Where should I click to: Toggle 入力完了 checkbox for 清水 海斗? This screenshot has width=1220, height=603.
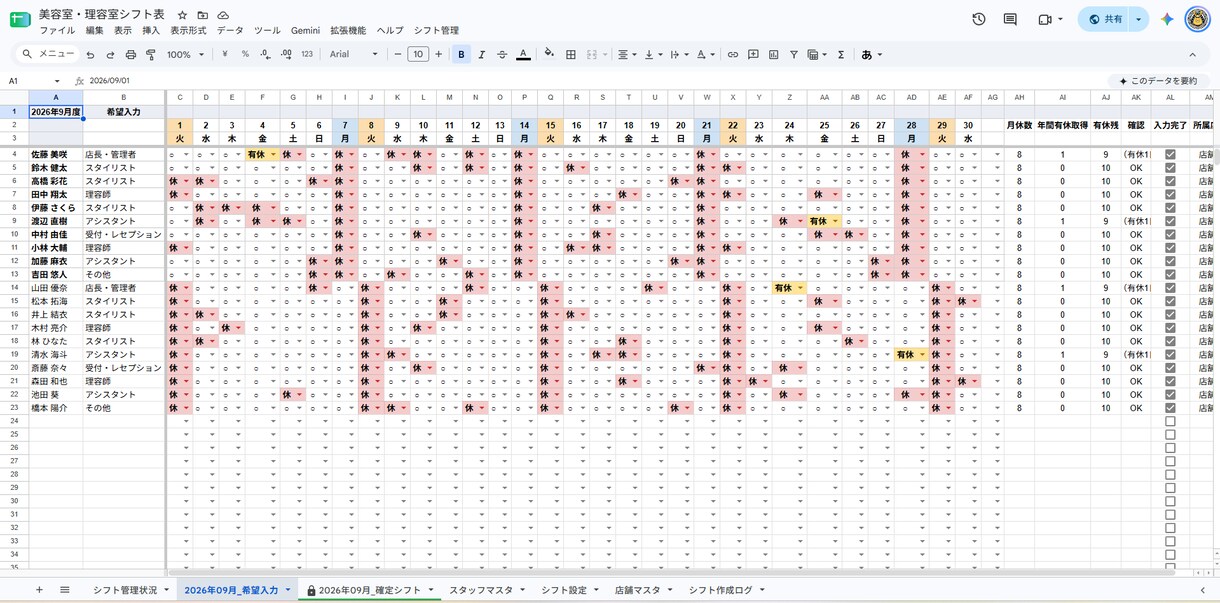point(1170,355)
